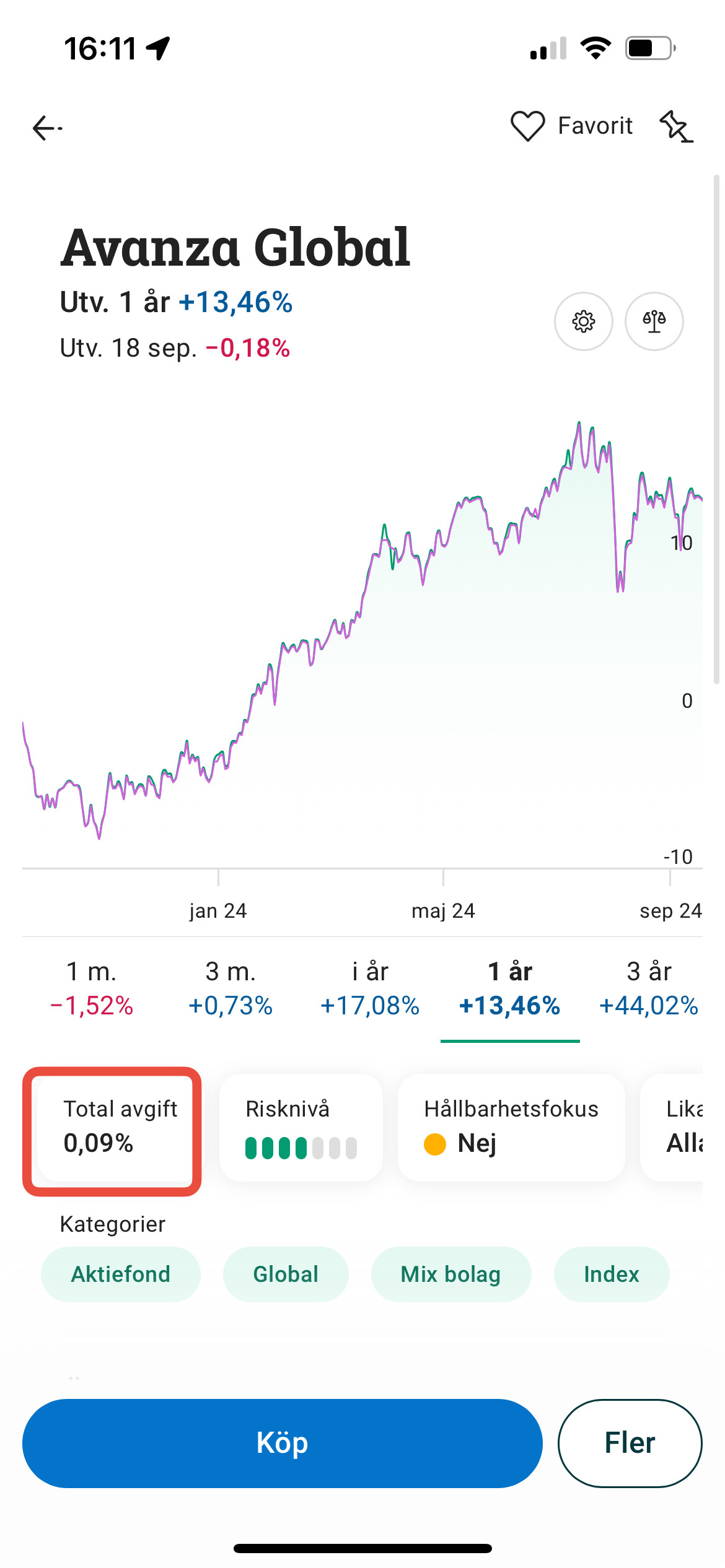Tap the Risknivå indicator bars
Screen dimensions: 725x1568
click(x=301, y=1148)
